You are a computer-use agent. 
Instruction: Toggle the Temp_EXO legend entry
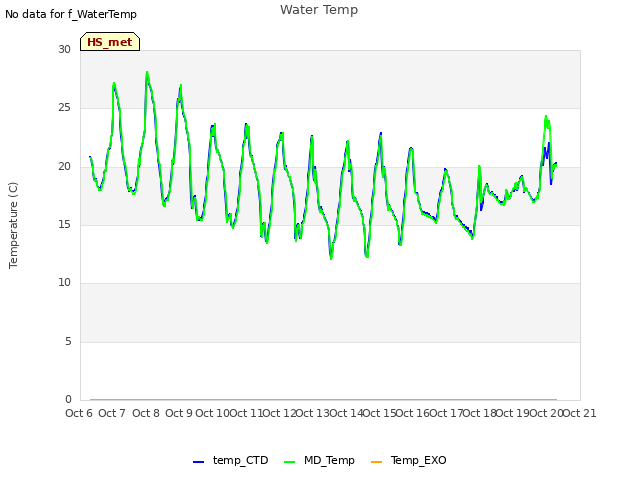point(409,460)
